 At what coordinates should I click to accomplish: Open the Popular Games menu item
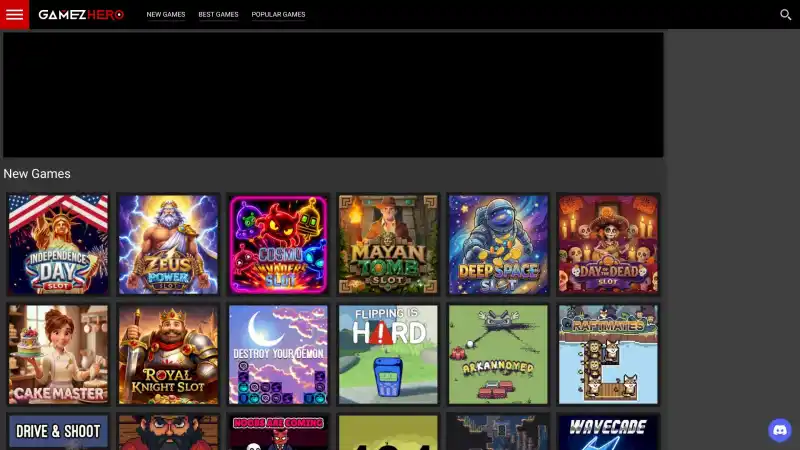(278, 14)
